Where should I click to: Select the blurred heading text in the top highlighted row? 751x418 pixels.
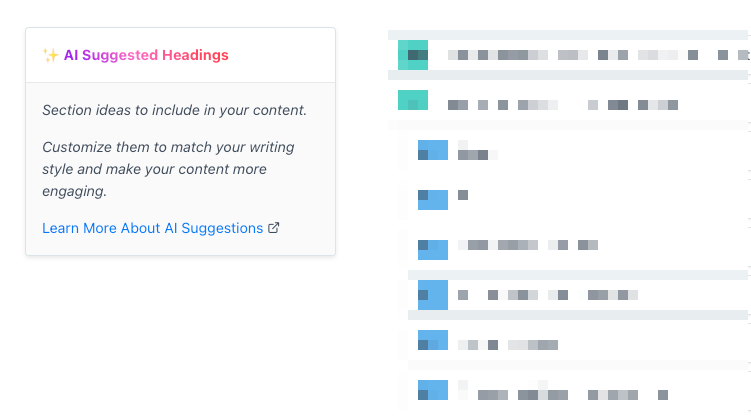pos(598,55)
